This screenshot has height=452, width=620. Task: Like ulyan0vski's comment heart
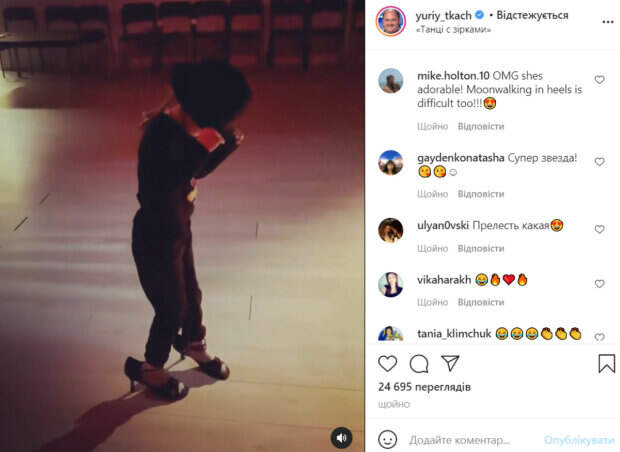pyautogui.click(x=599, y=229)
